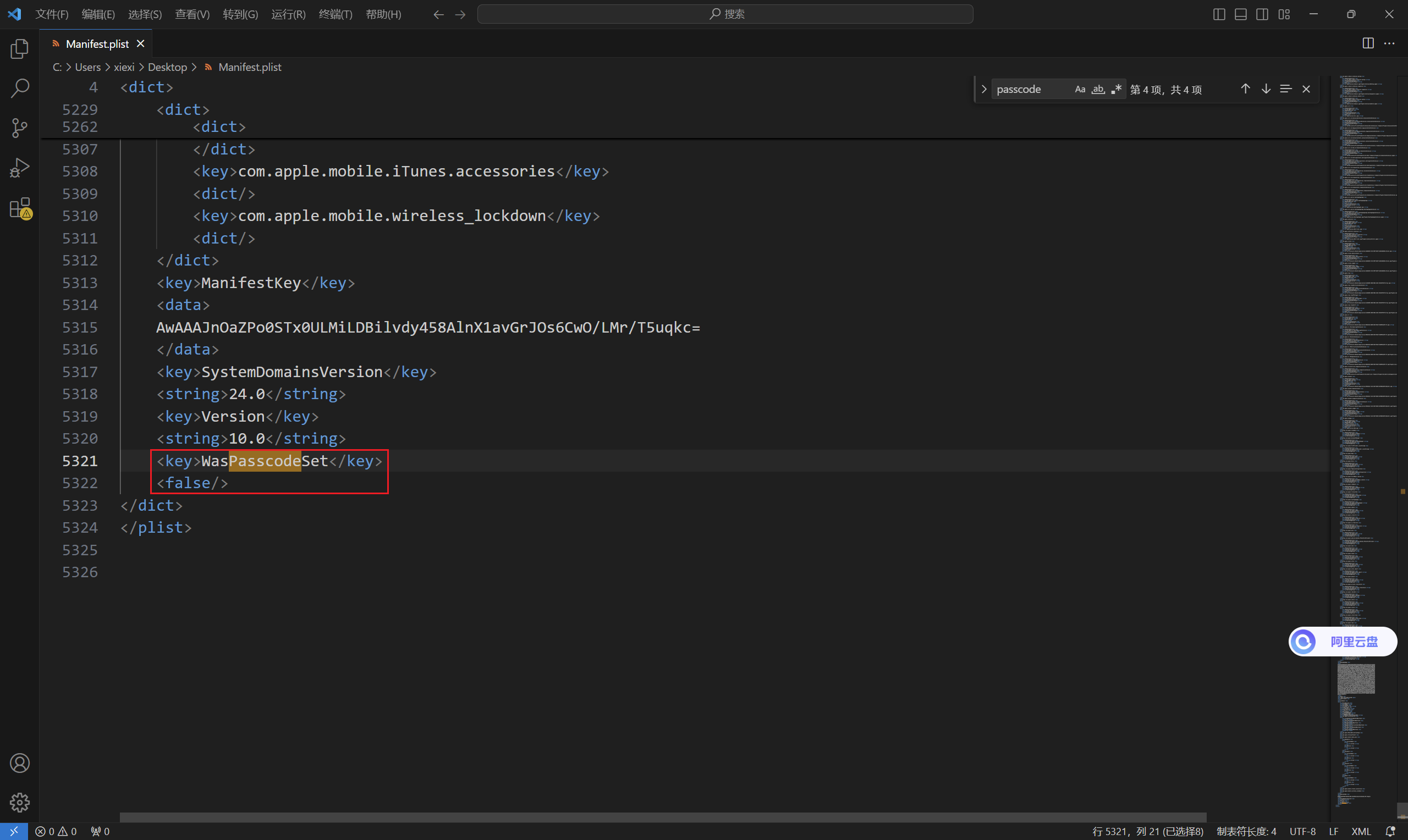The image size is (1408, 840).
Task: Open the Source Control view
Action: click(20, 128)
